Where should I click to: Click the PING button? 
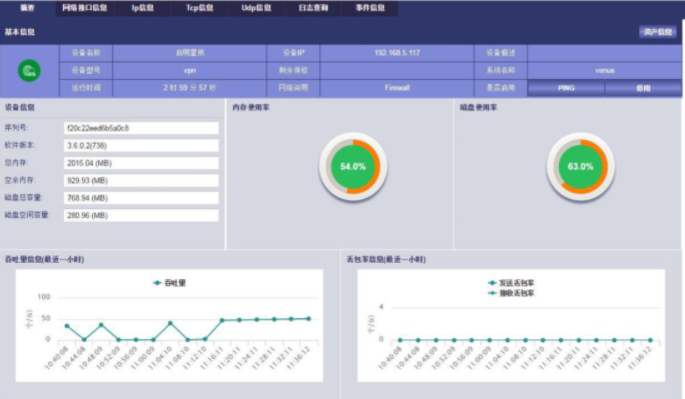[x=566, y=88]
